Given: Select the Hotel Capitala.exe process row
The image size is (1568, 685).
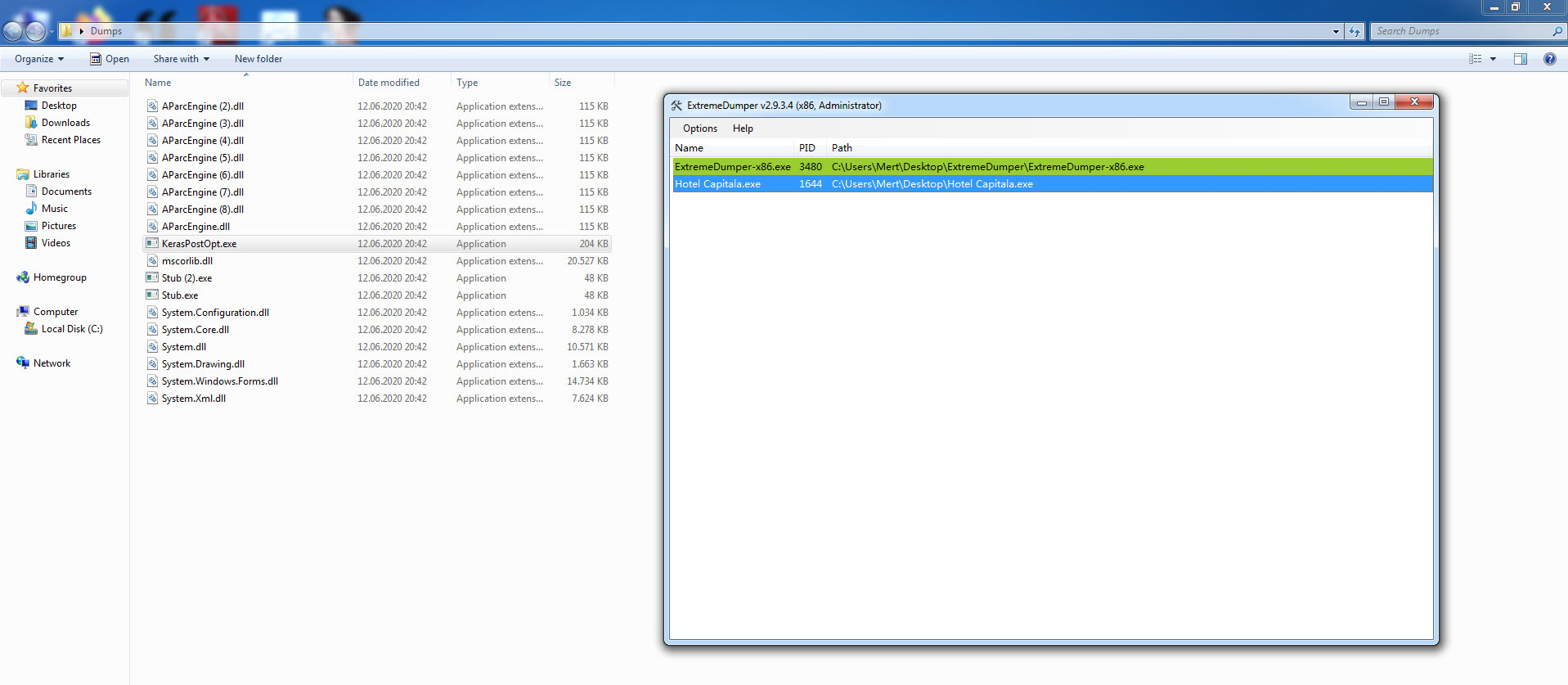Looking at the screenshot, I should tap(1053, 184).
